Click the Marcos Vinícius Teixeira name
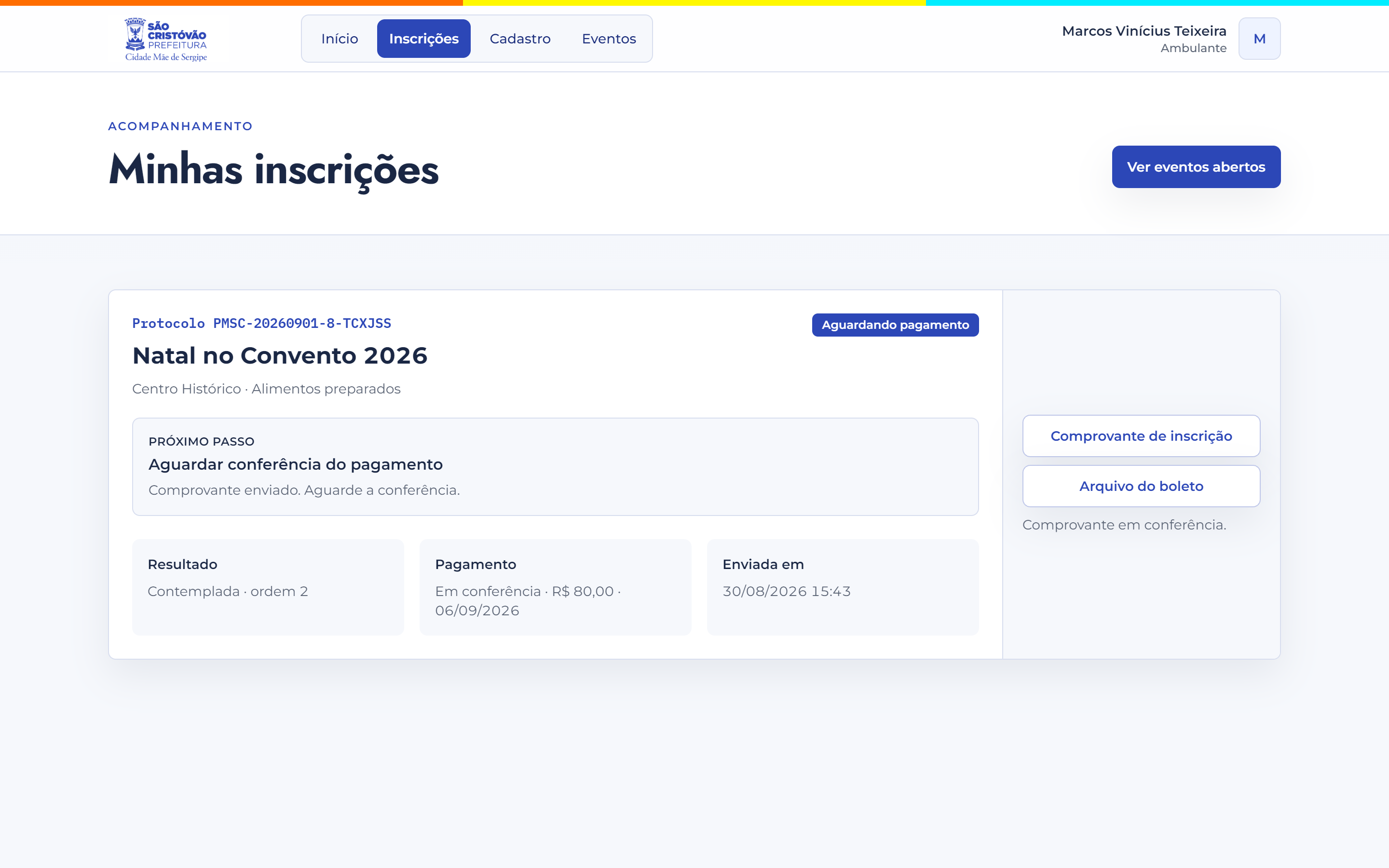Image resolution: width=1389 pixels, height=868 pixels. [x=1144, y=31]
